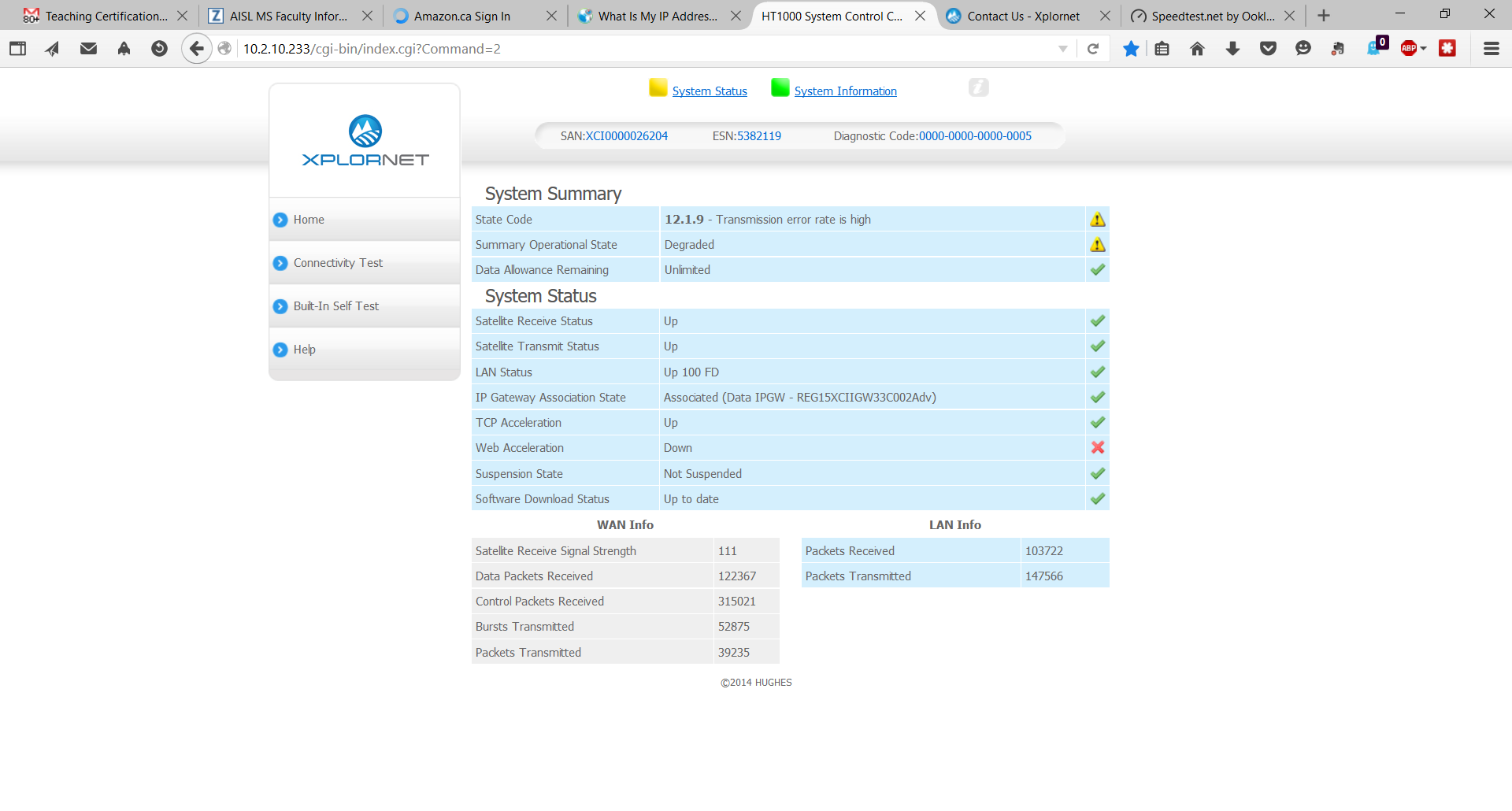Viewport: 1512px width, 811px height.
Task: Click the history clock icon
Action: tap(159, 49)
